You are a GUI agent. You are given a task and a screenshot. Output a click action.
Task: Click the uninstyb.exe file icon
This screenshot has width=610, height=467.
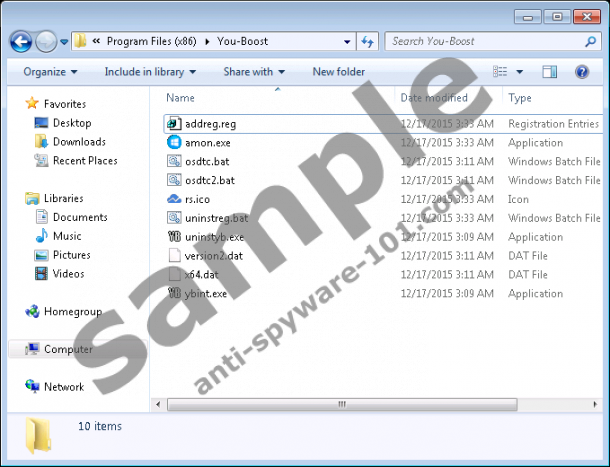point(175,237)
